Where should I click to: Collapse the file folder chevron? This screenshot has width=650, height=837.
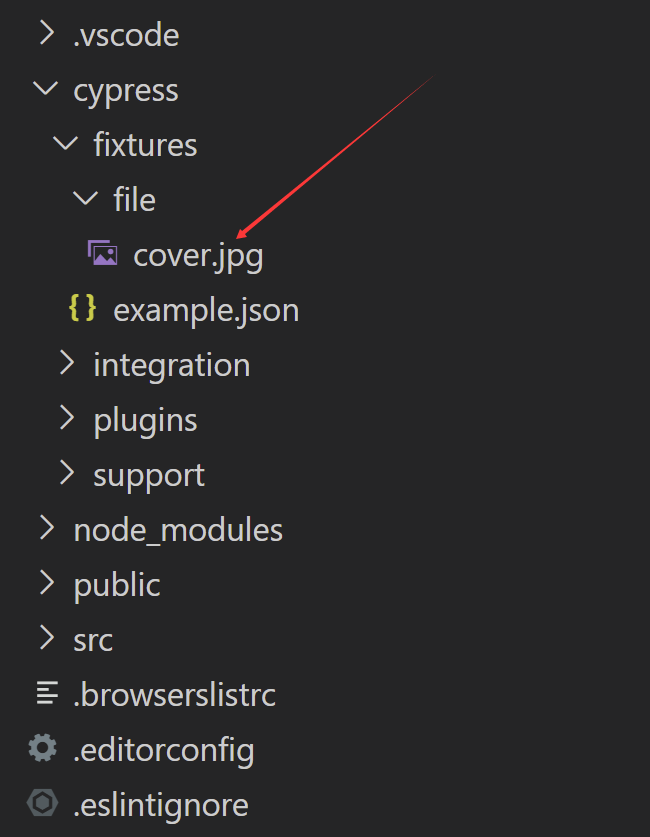pos(85,198)
